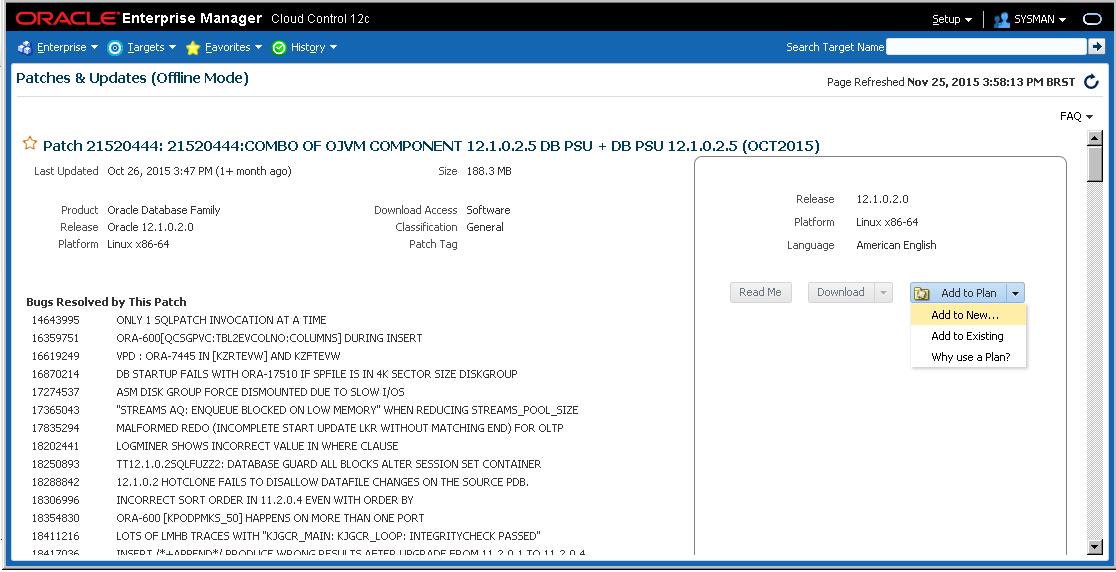Click bug number 18250893
Viewport: 1116px width, 572px height.
point(55,464)
